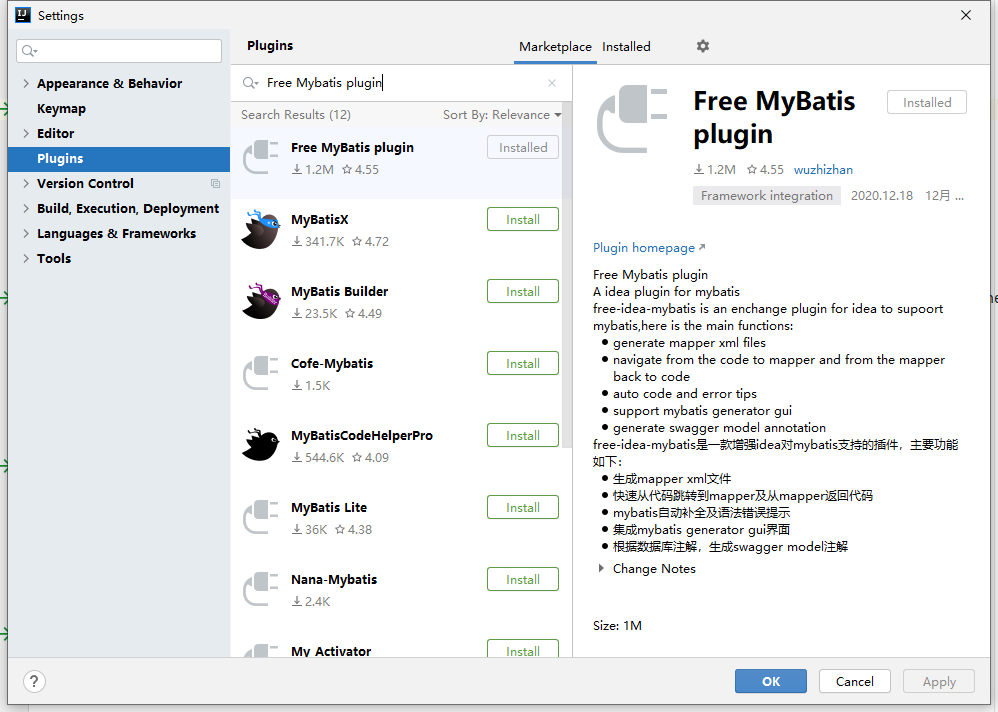Install the My Activator plugin

523,649
